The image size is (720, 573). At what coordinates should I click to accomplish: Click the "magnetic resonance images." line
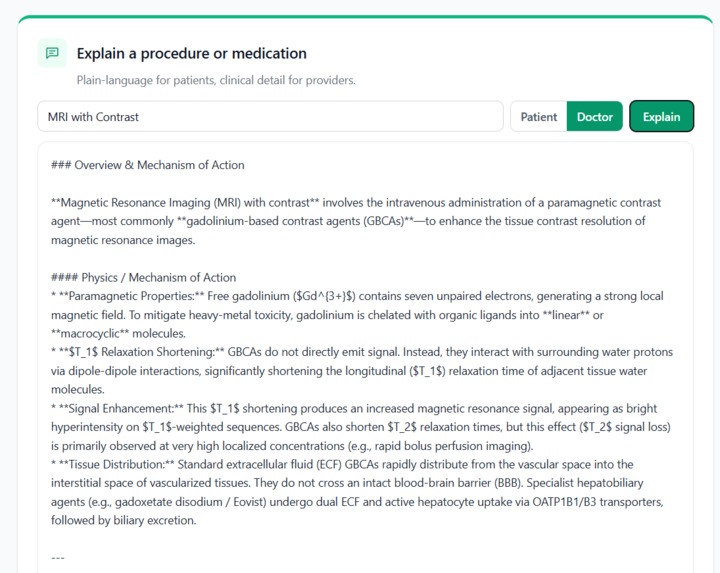[x=123, y=240]
